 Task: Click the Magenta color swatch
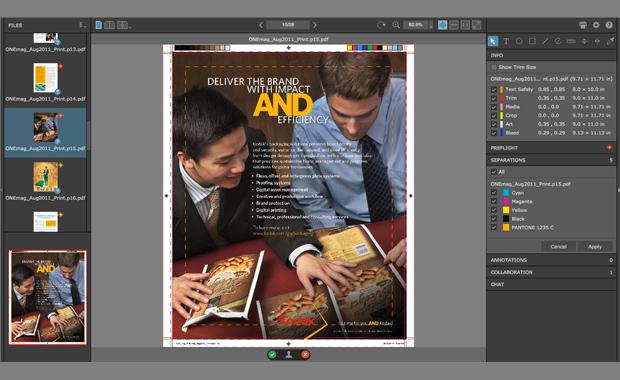point(506,201)
